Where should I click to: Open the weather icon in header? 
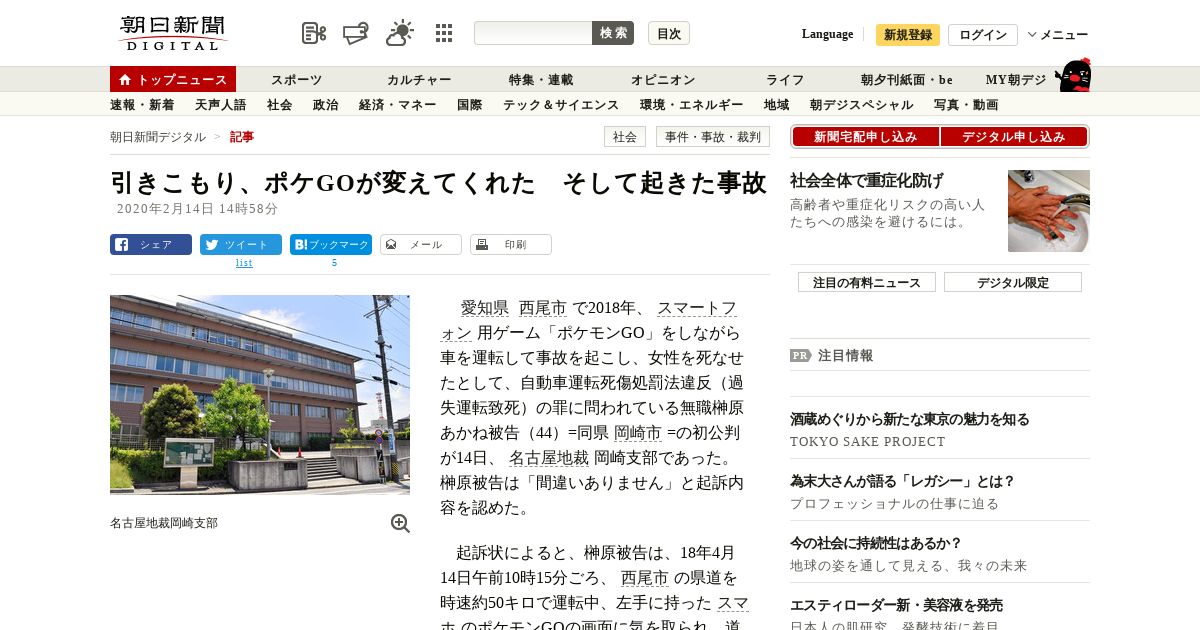pos(400,33)
